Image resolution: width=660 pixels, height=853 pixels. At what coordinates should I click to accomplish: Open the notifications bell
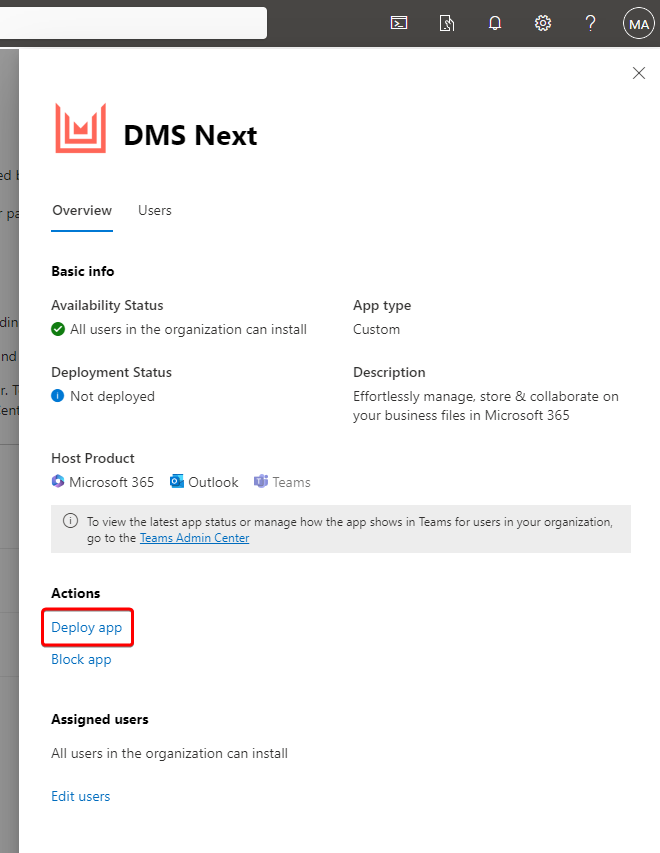point(495,22)
